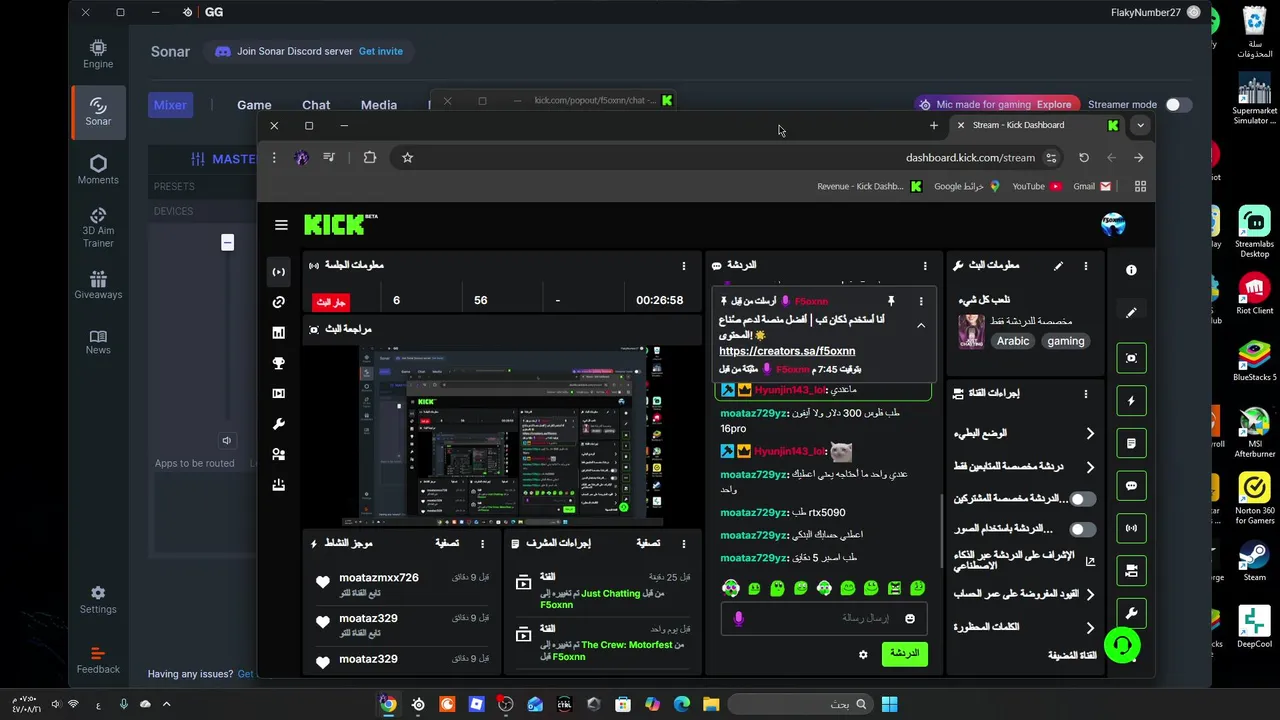The width and height of the screenshot is (1280, 720).
Task: Toggle the chat bubble widget icon on the right
Action: [1131, 486]
